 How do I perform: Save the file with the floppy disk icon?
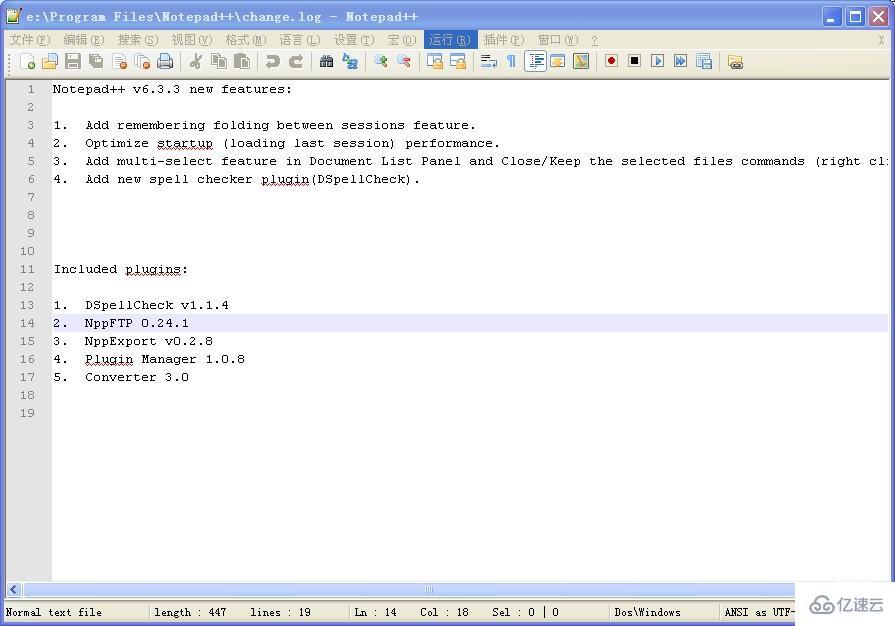pos(73,62)
